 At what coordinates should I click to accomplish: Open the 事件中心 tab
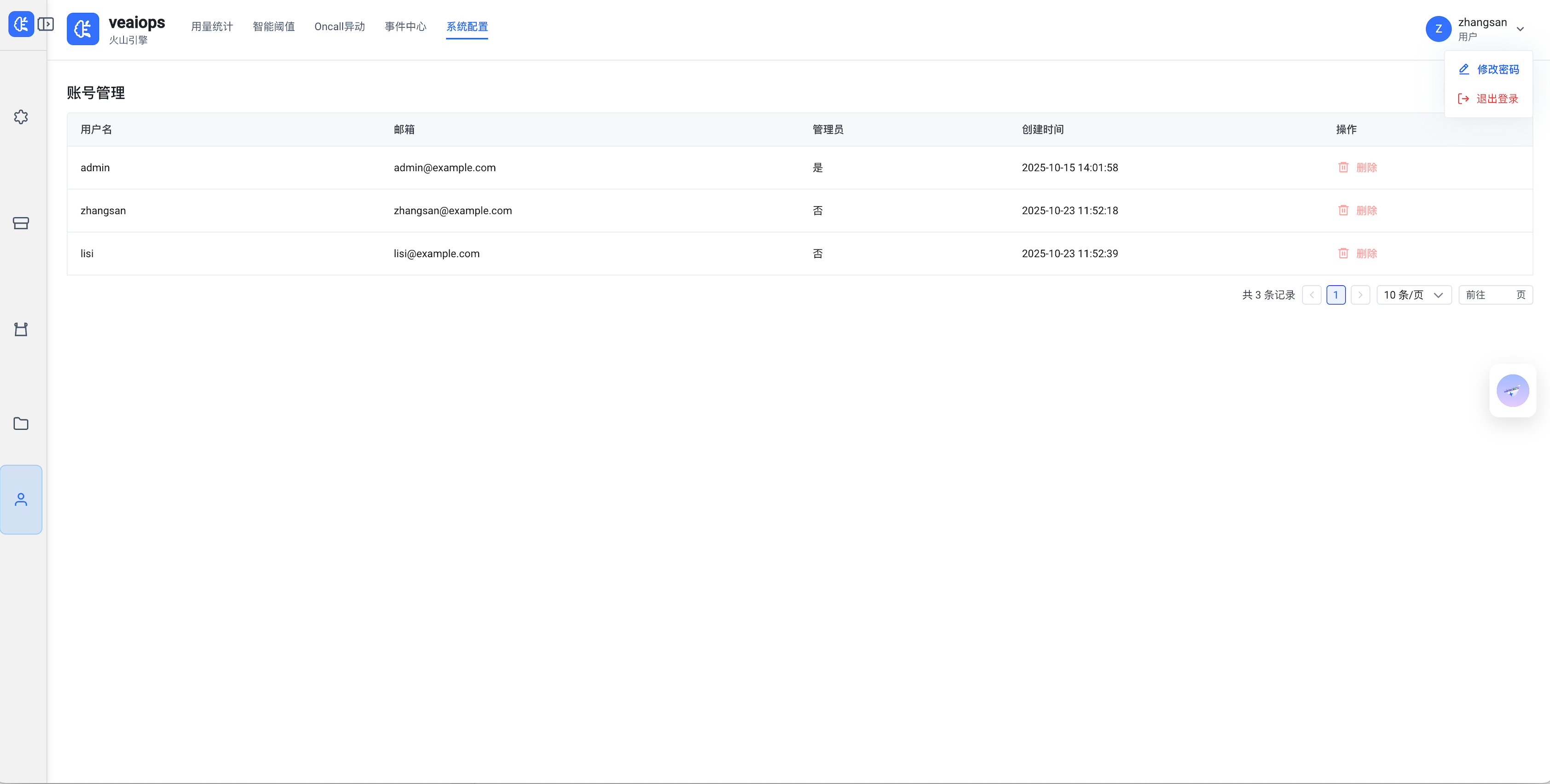tap(405, 27)
